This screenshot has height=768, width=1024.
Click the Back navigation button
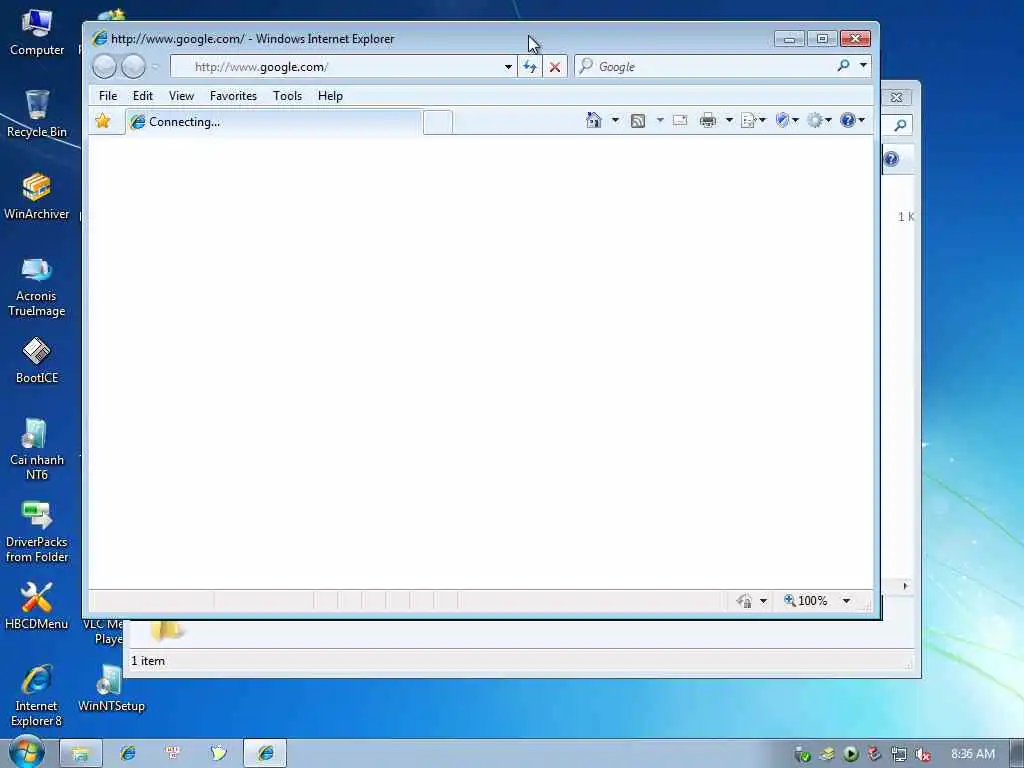pyautogui.click(x=104, y=66)
